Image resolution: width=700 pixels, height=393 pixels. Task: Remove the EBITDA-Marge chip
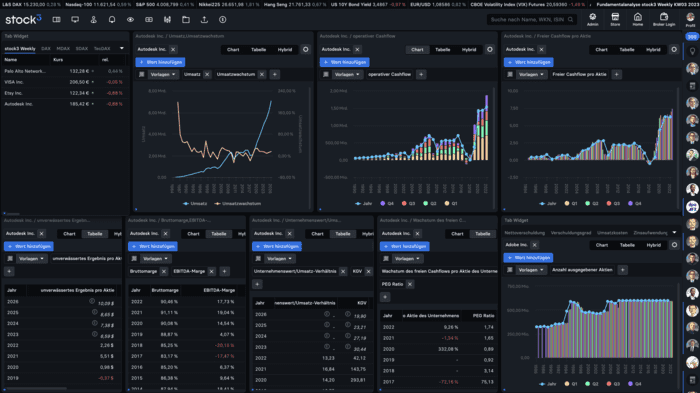212,271
